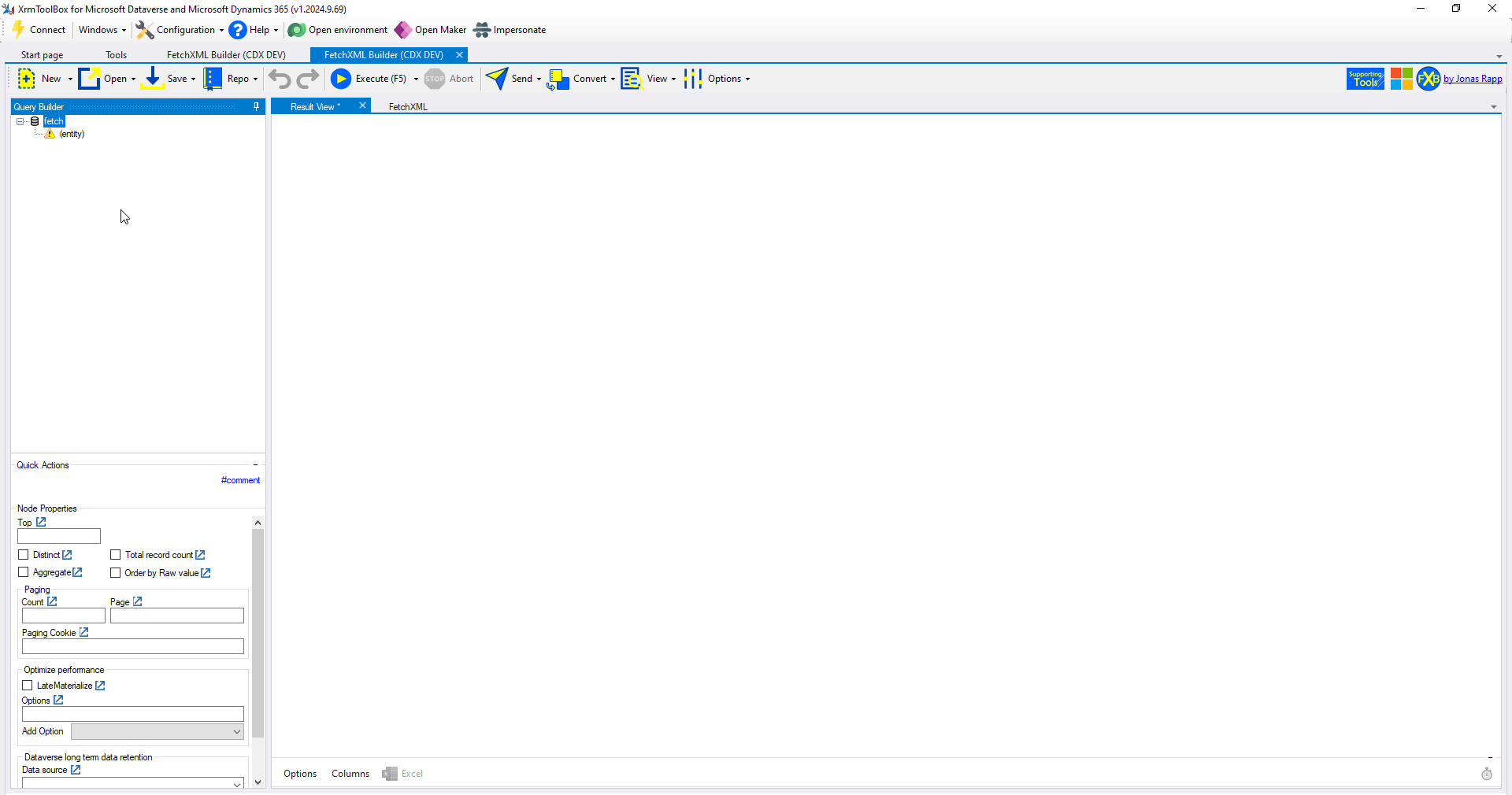
Task: Click the Node Properties scrollbar down arrow
Action: [x=258, y=782]
